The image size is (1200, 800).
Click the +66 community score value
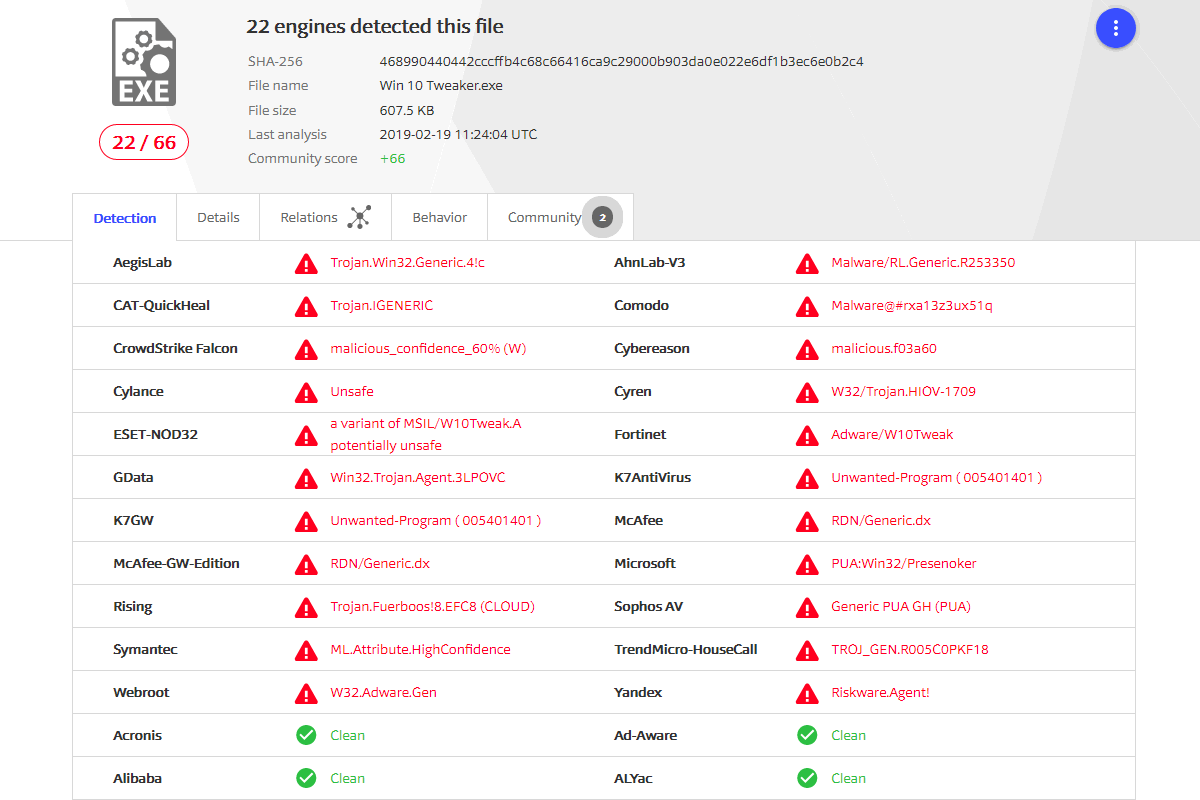tap(393, 158)
